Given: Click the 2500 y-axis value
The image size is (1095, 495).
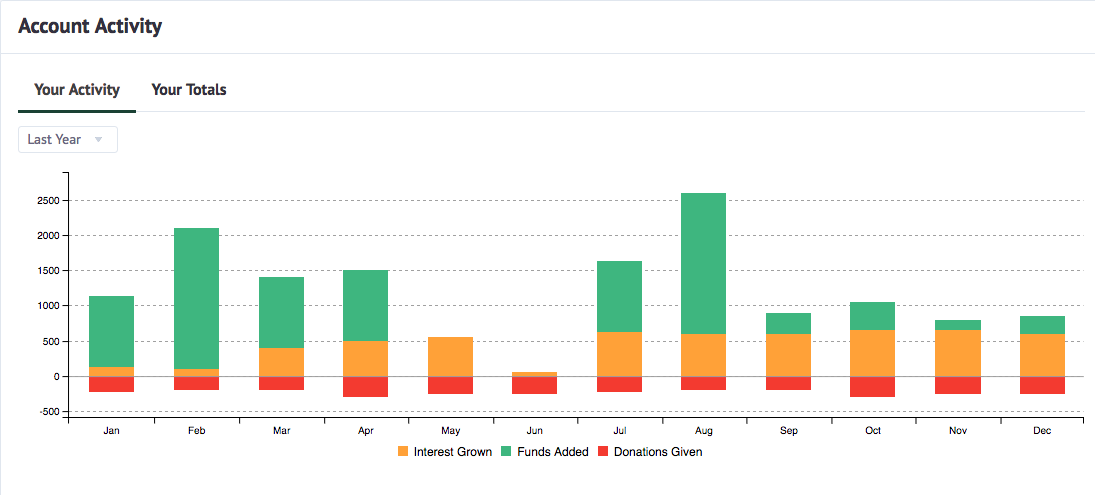Looking at the screenshot, I should click(x=50, y=200).
